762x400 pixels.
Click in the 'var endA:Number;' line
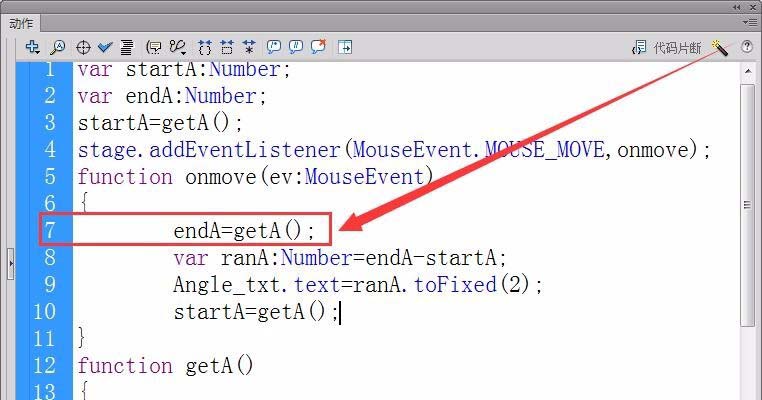[172, 96]
